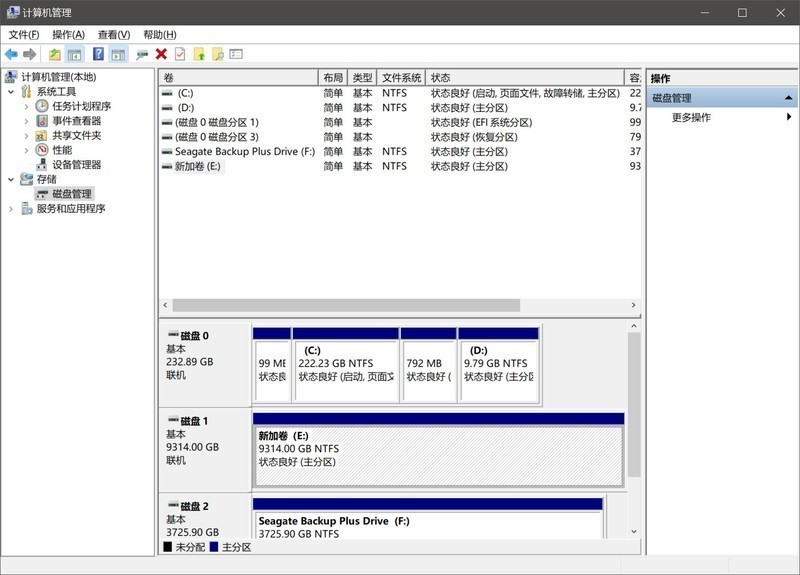Select Seagate (F:) 3725.90 GB partition block
This screenshot has height=575, width=800.
[428, 518]
